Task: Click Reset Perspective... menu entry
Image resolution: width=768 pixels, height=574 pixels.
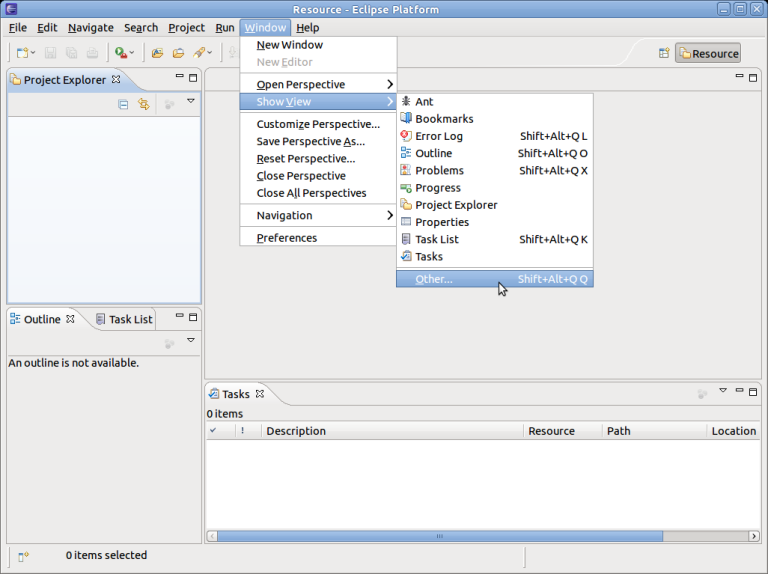Action: tap(305, 159)
